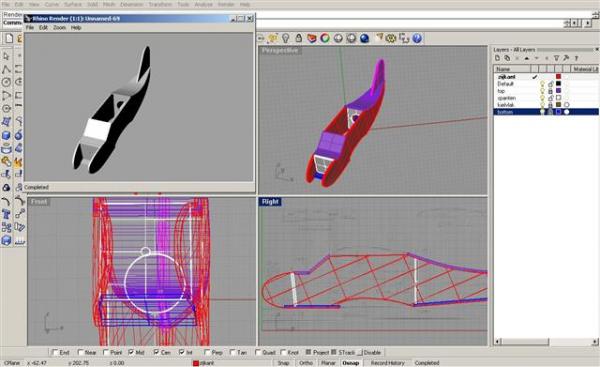Open the Zoom menu in Rhino Render window
The image size is (600, 367).
[59, 28]
